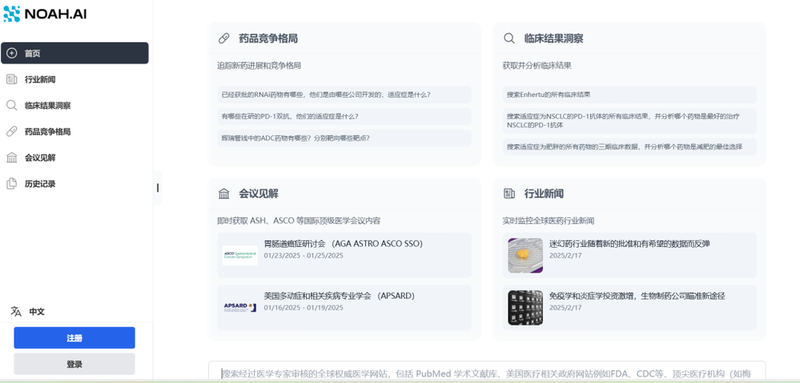This screenshot has width=800, height=383.
Task: Go to 临床结果洞察 in the sidebar
Action: pyautogui.click(x=74, y=106)
